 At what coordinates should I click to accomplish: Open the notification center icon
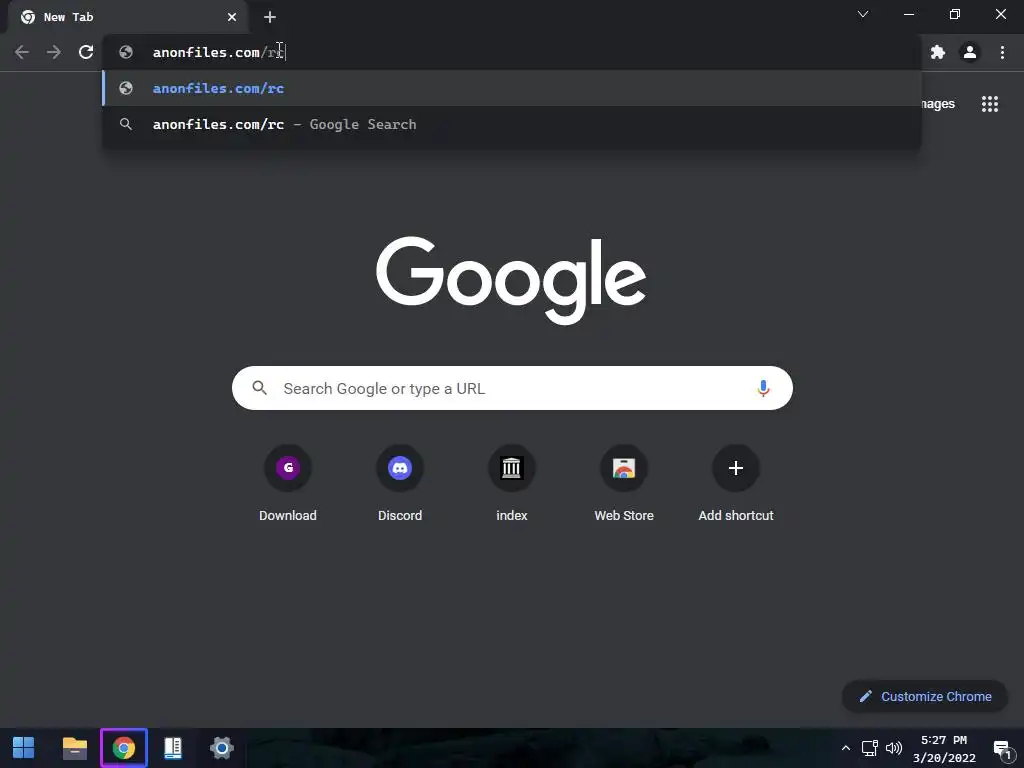(1002, 749)
